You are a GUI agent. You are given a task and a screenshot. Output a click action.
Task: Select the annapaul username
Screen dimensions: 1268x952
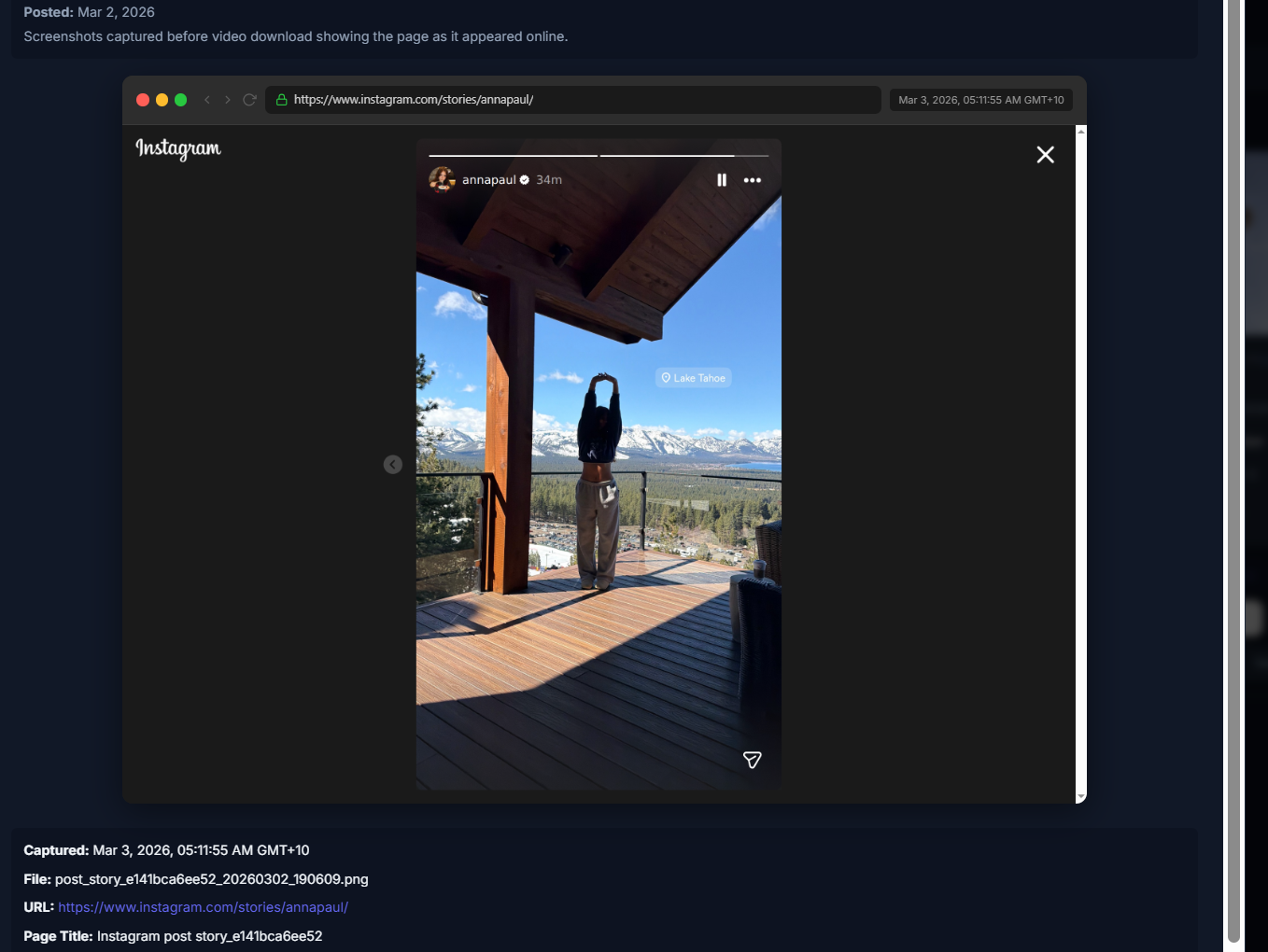pos(488,179)
